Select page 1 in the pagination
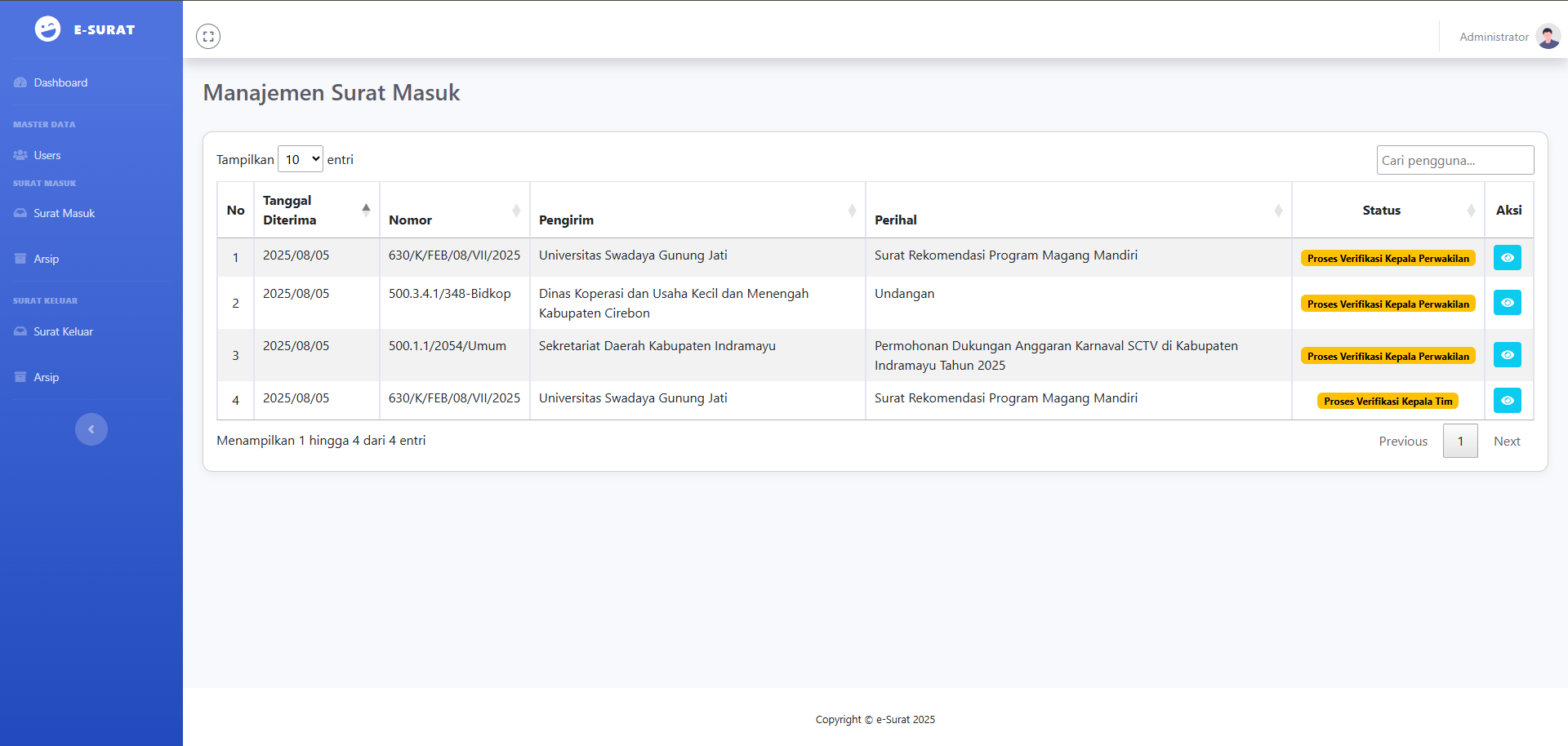 [x=1460, y=442]
